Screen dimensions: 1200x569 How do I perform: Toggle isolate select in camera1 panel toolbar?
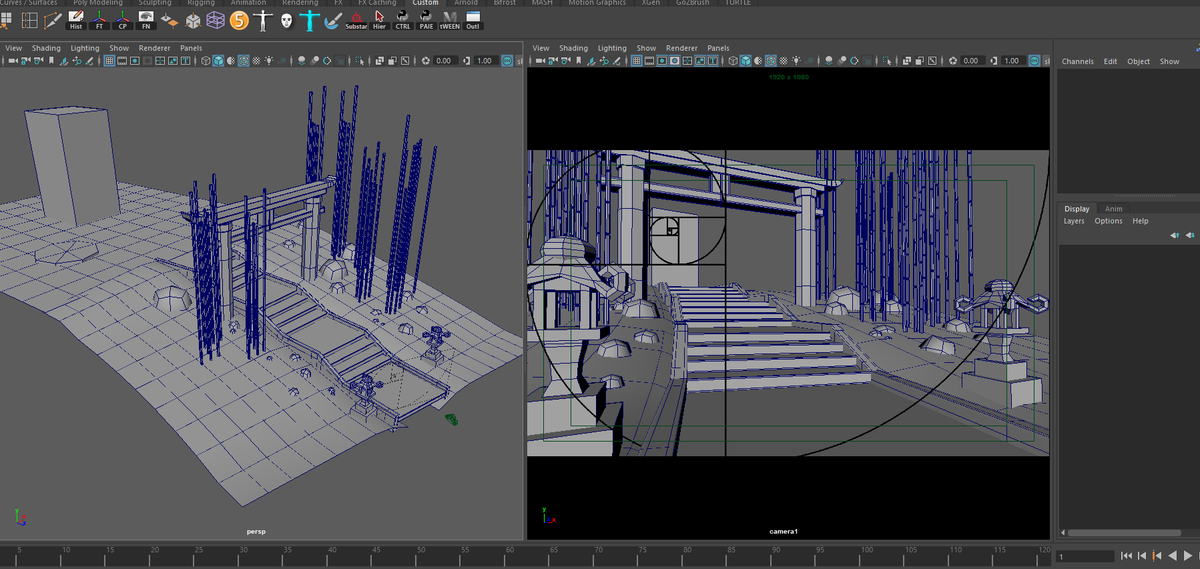coord(886,61)
